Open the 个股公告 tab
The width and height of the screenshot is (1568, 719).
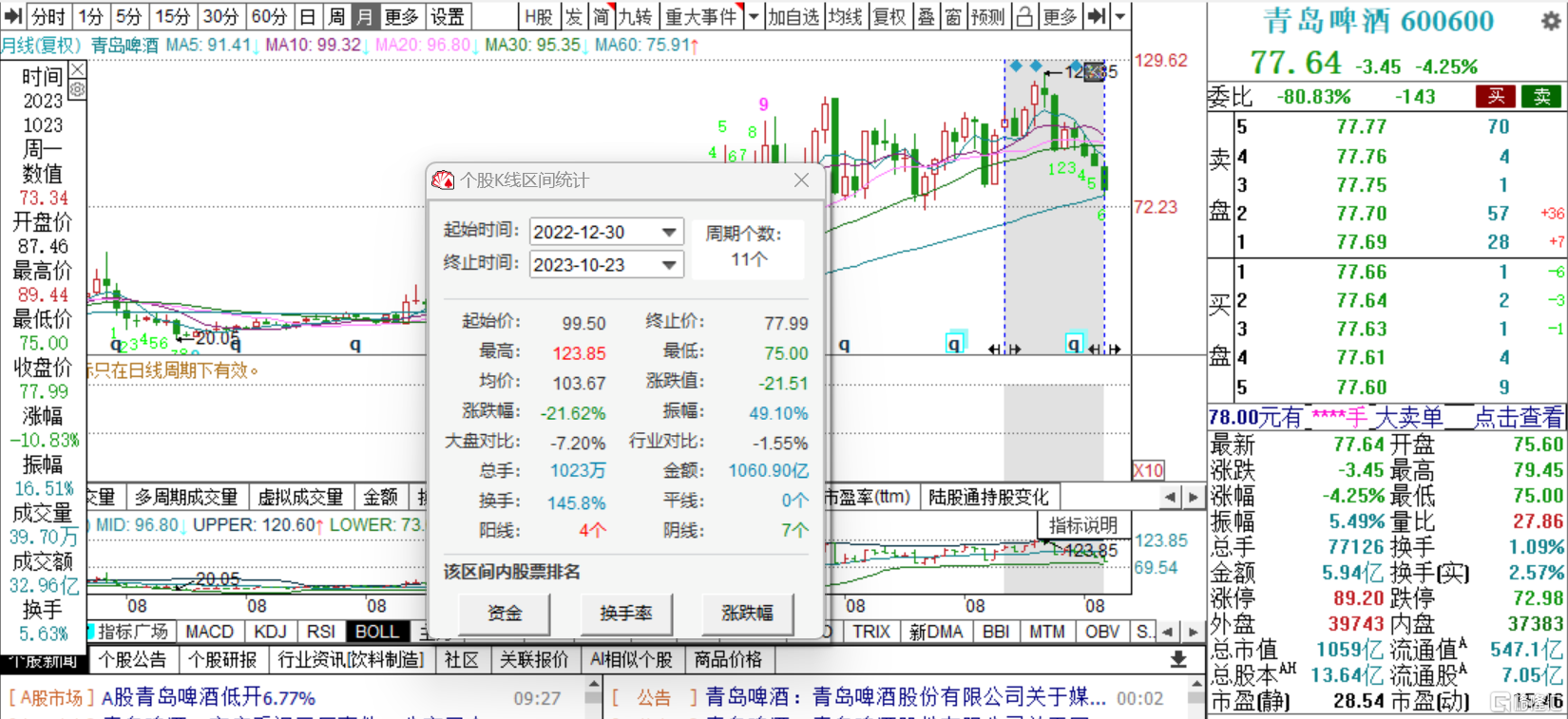point(132,659)
